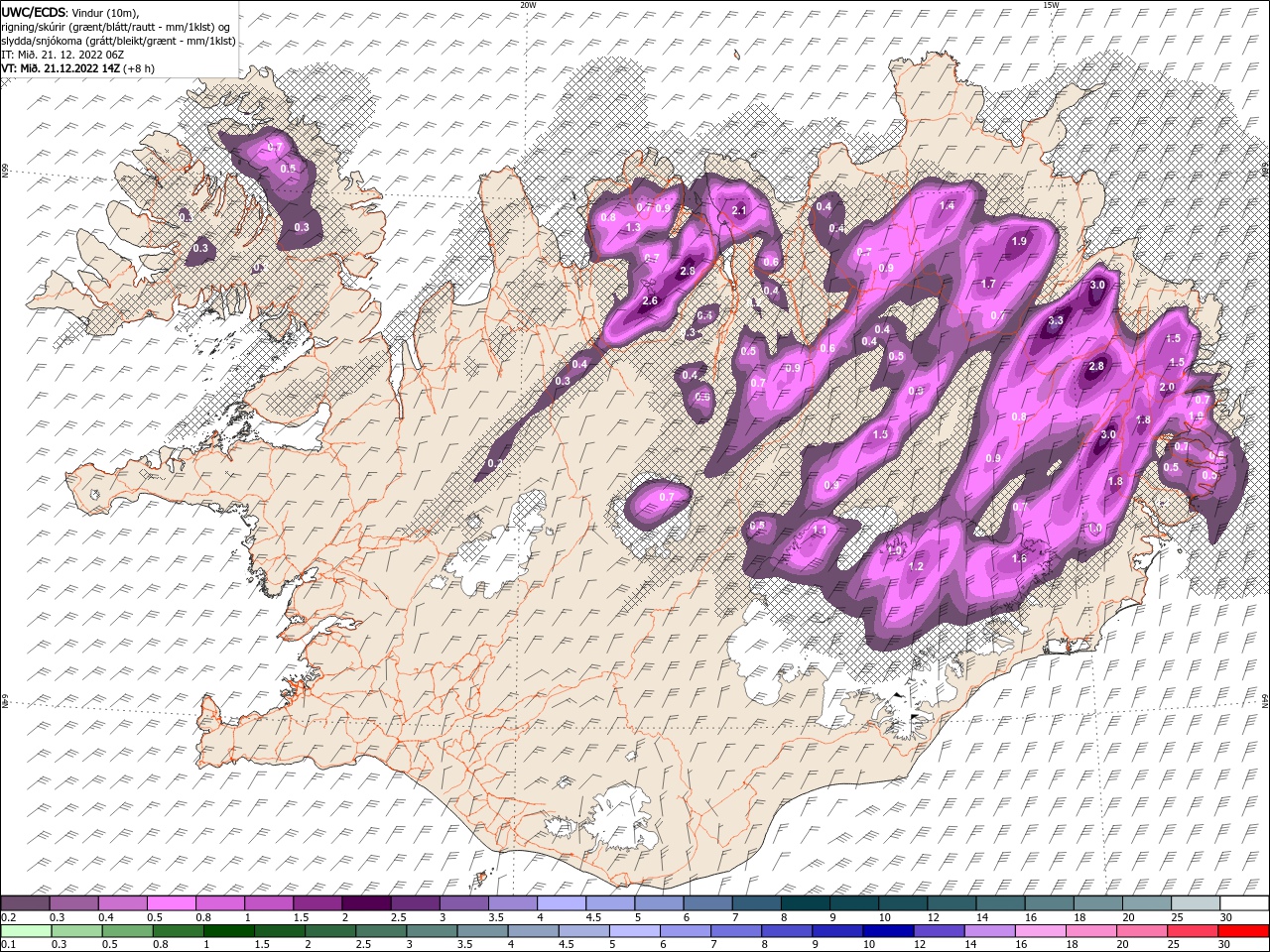Pick the lavender 4 snow scale swatch
This screenshot has height=952, width=1270.
560,903
